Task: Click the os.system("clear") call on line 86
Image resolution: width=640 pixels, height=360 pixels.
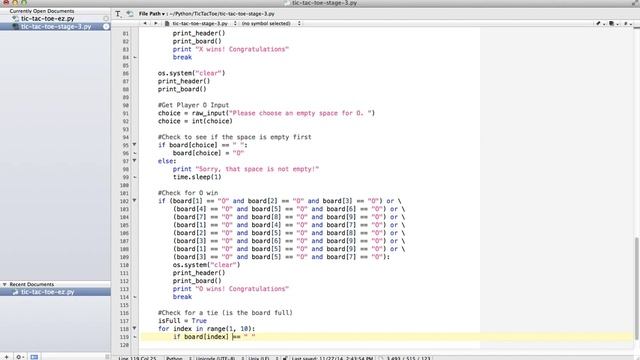Action: click(x=191, y=73)
